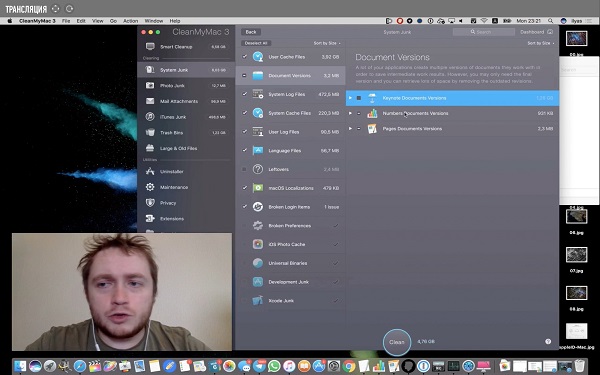The height and width of the screenshot is (375, 600).
Task: Select the Broken Preferences gear icon
Action: 258,225
